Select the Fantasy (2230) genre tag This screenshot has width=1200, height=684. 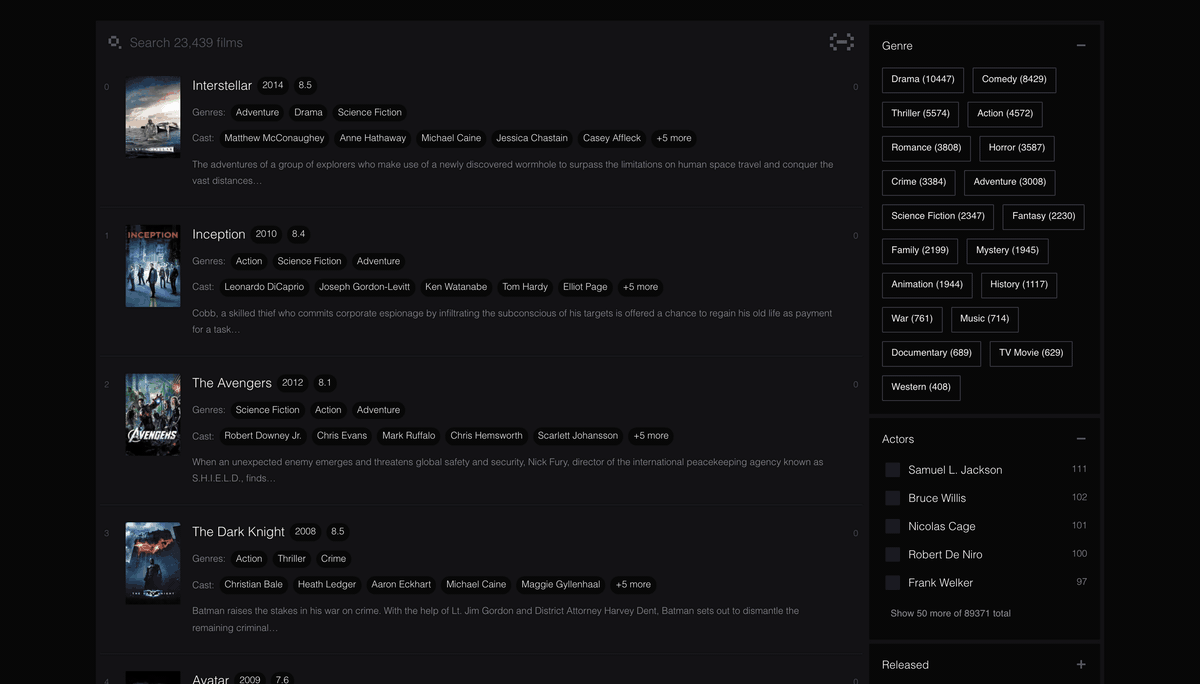pos(1043,216)
